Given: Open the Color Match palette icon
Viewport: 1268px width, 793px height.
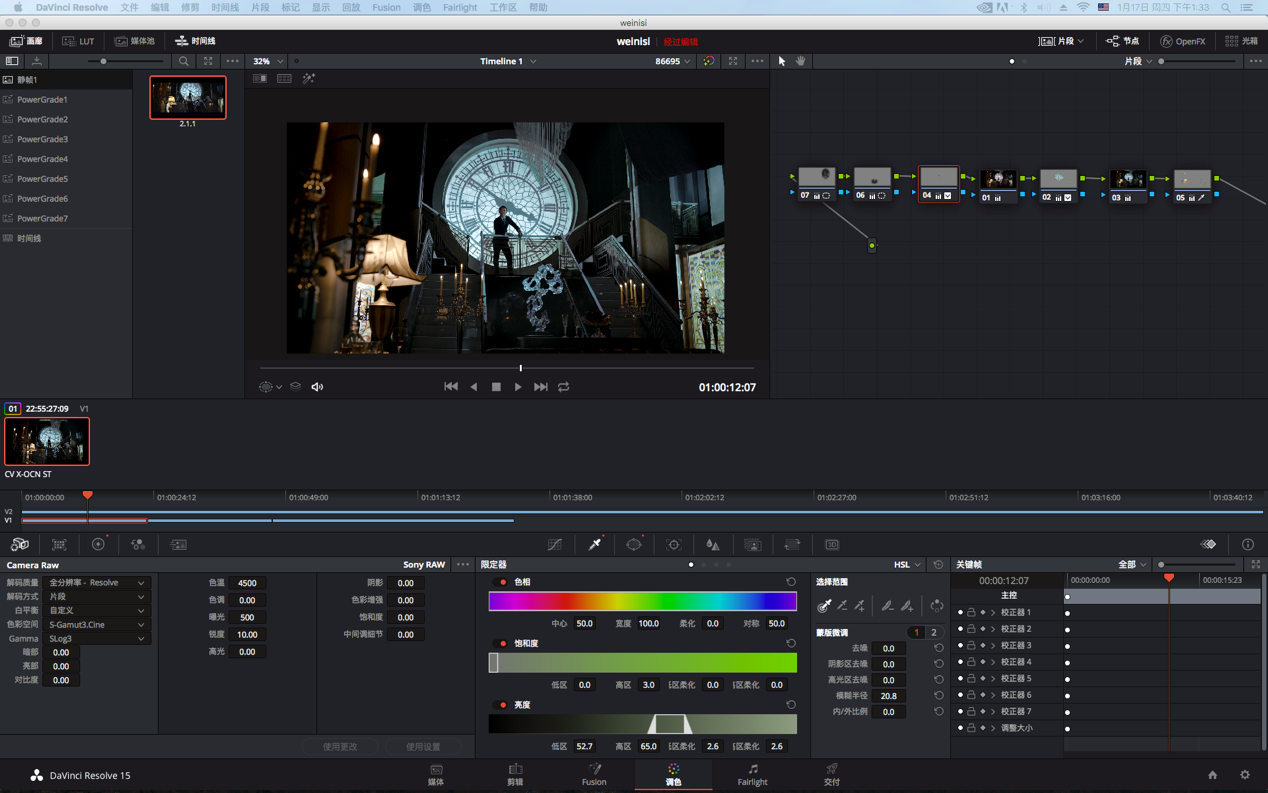Looking at the screenshot, I should pyautogui.click(x=59, y=545).
